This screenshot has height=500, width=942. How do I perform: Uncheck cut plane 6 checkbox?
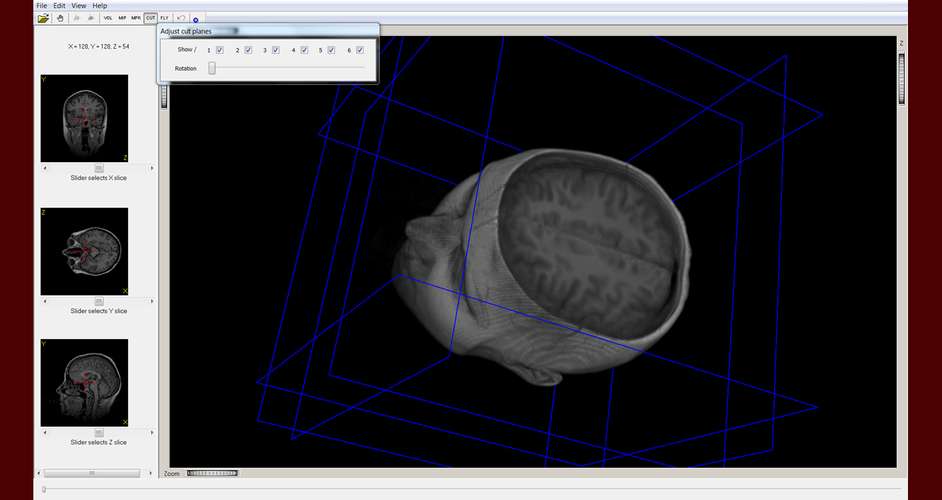[360, 50]
